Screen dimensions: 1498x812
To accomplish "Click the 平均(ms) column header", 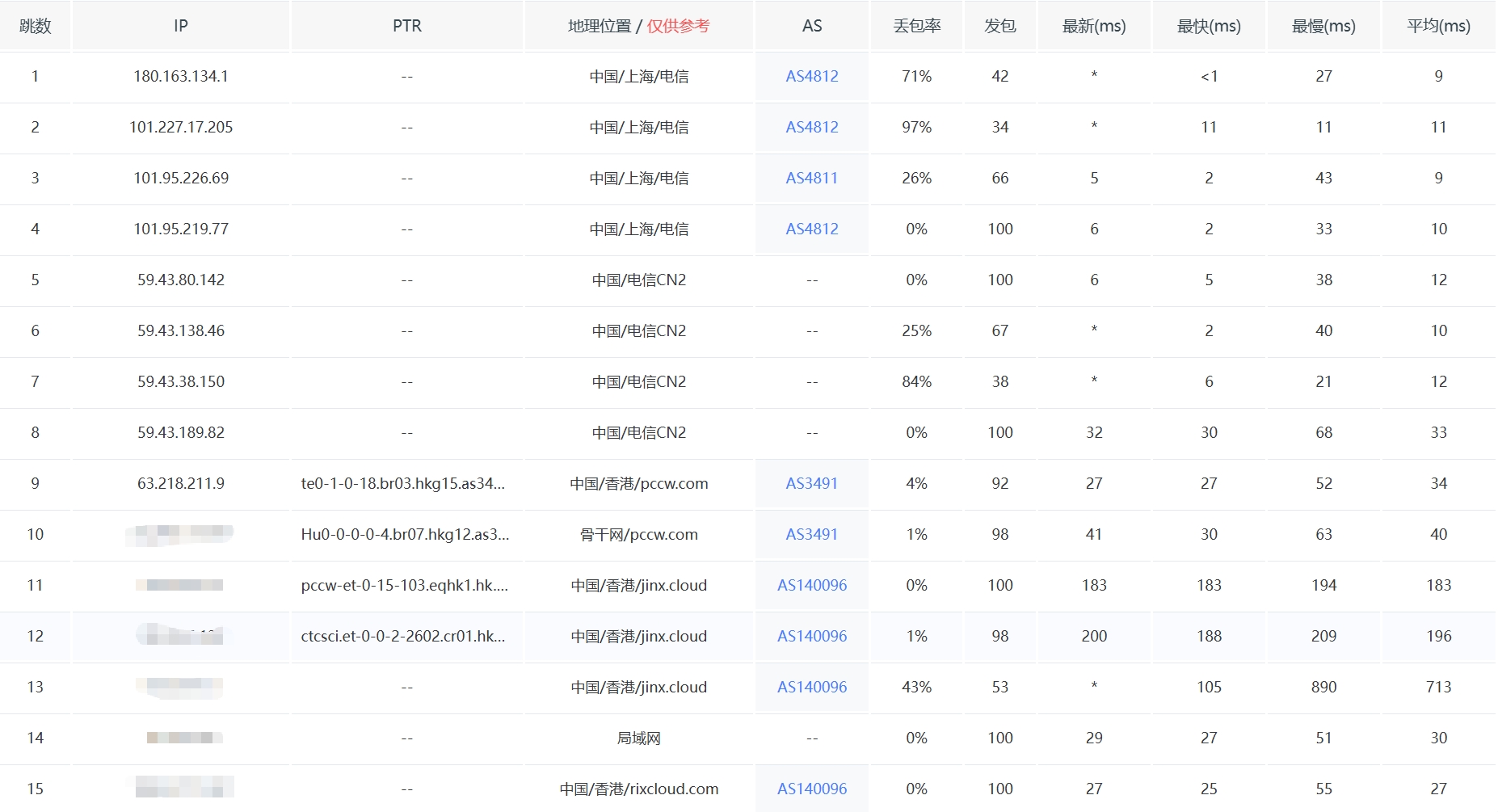I will (1437, 25).
